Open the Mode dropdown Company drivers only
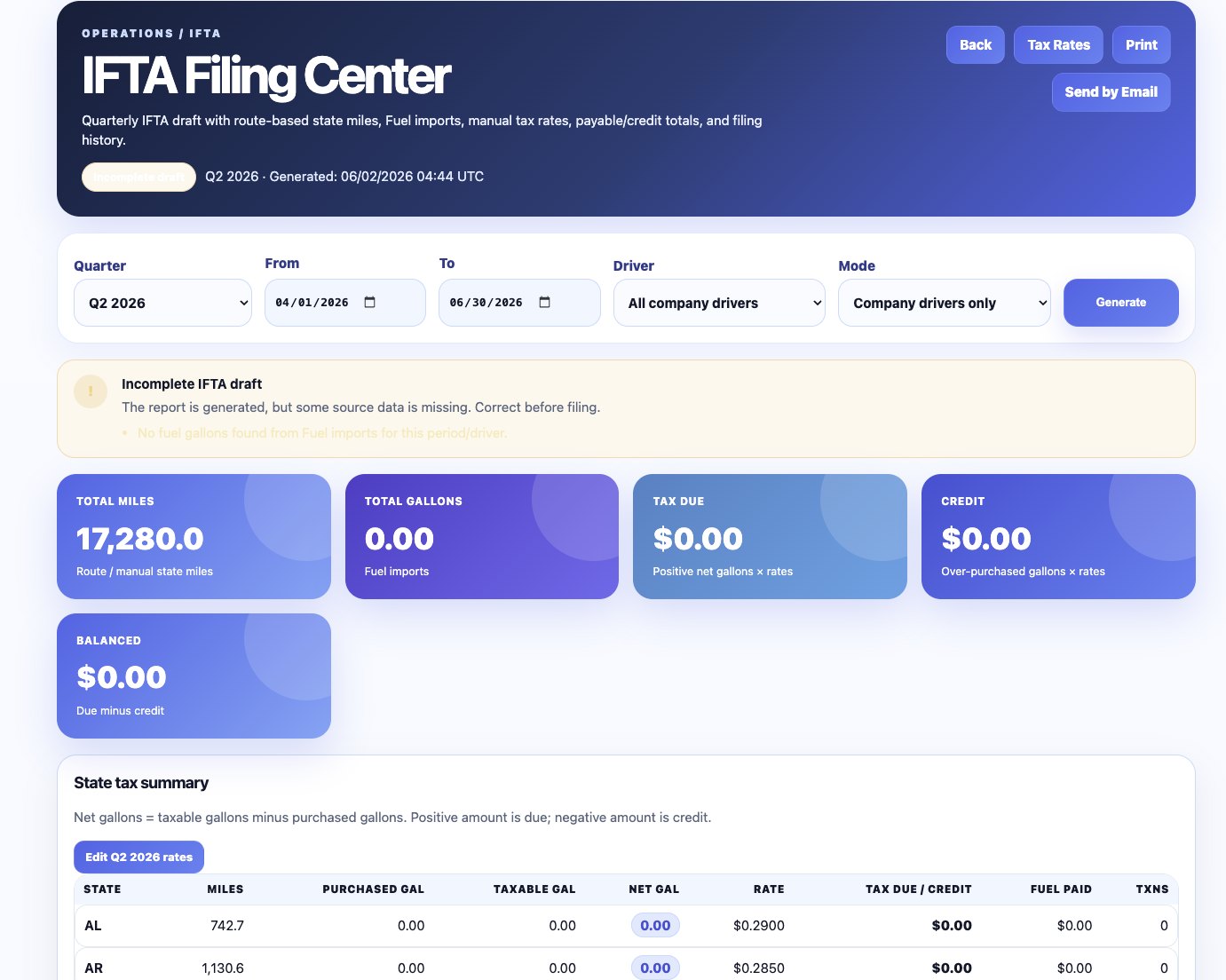 coord(945,303)
